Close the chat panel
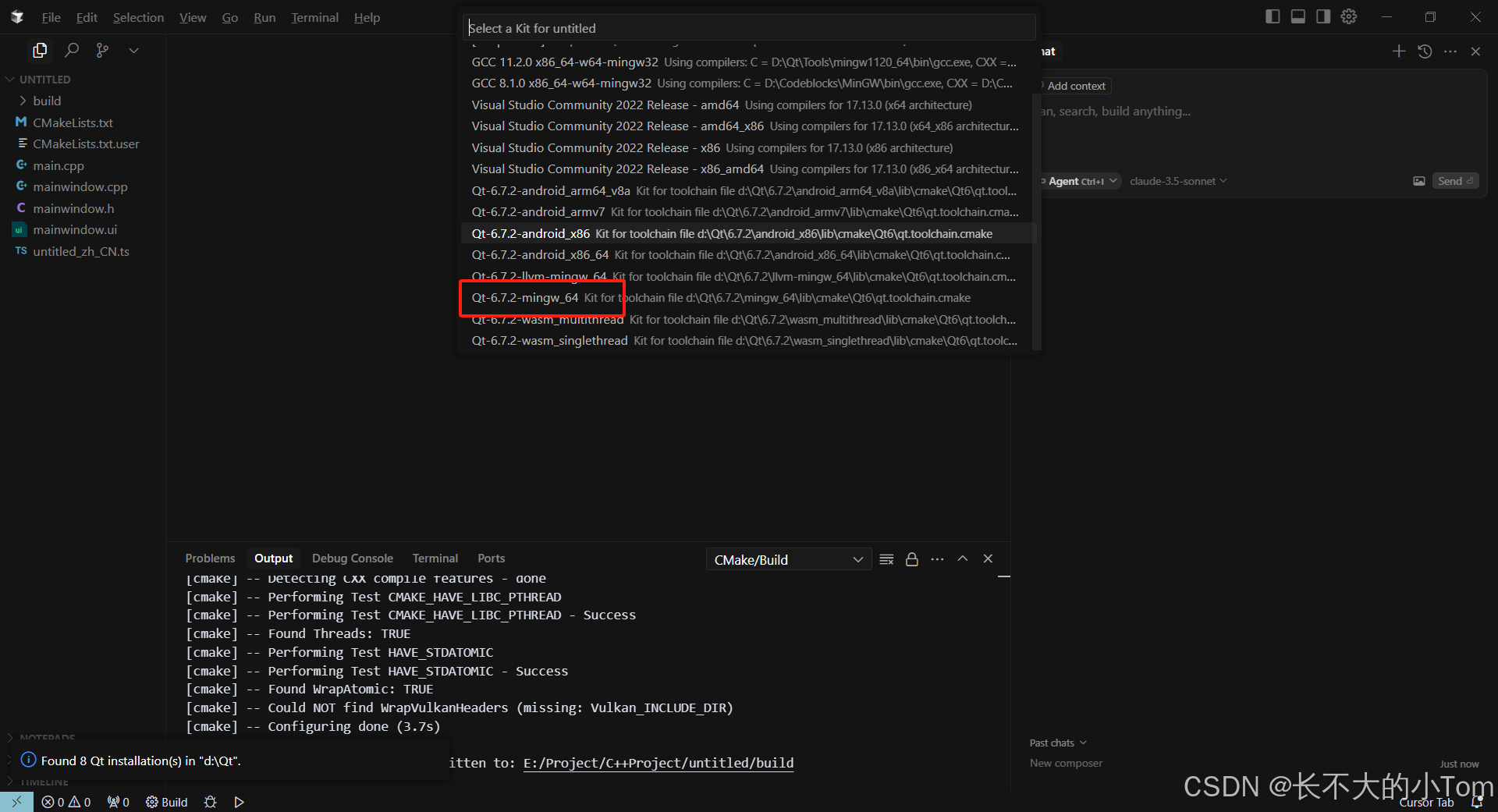1498x812 pixels. [1475, 51]
